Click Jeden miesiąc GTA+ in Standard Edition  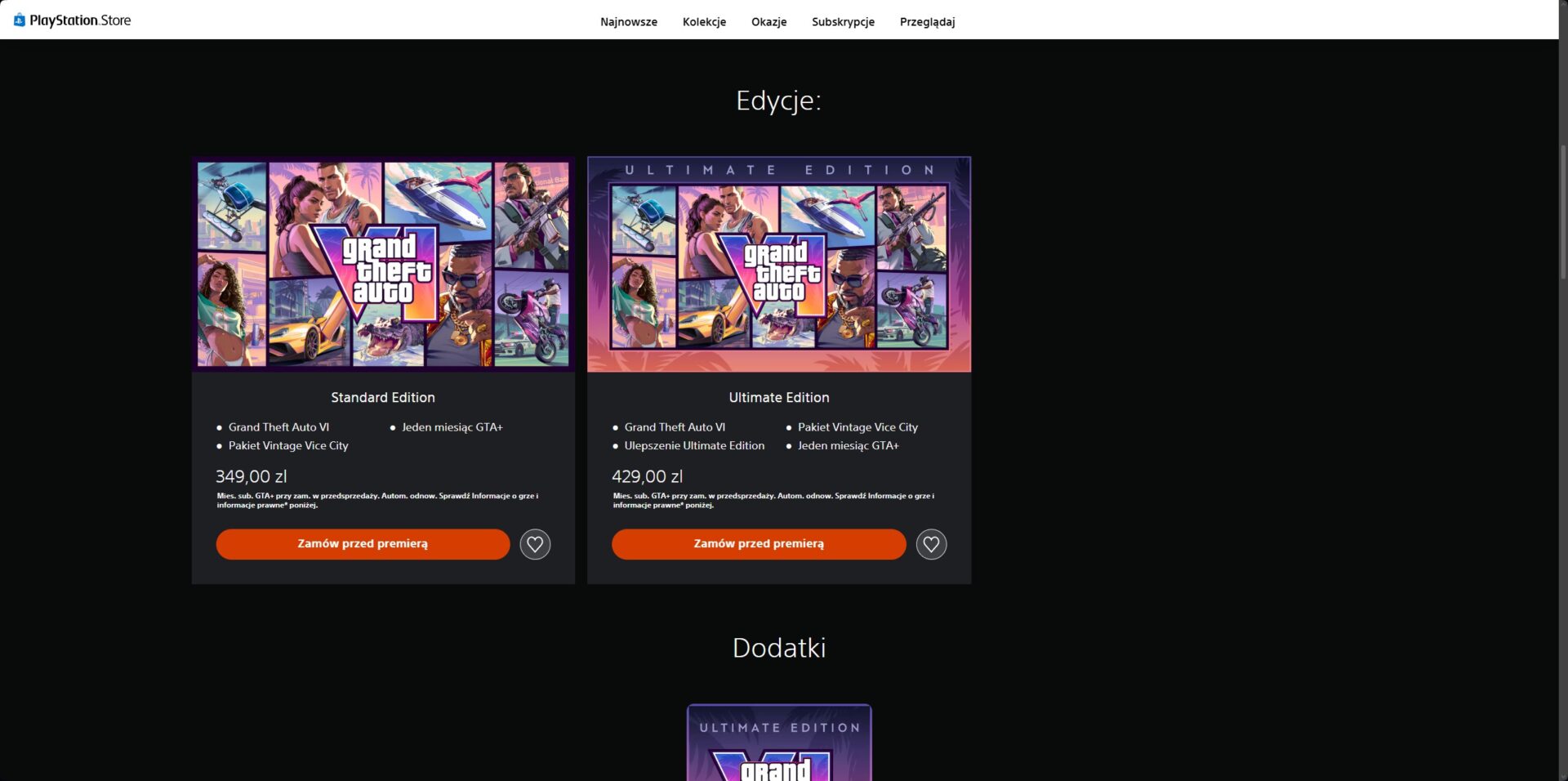(x=452, y=427)
